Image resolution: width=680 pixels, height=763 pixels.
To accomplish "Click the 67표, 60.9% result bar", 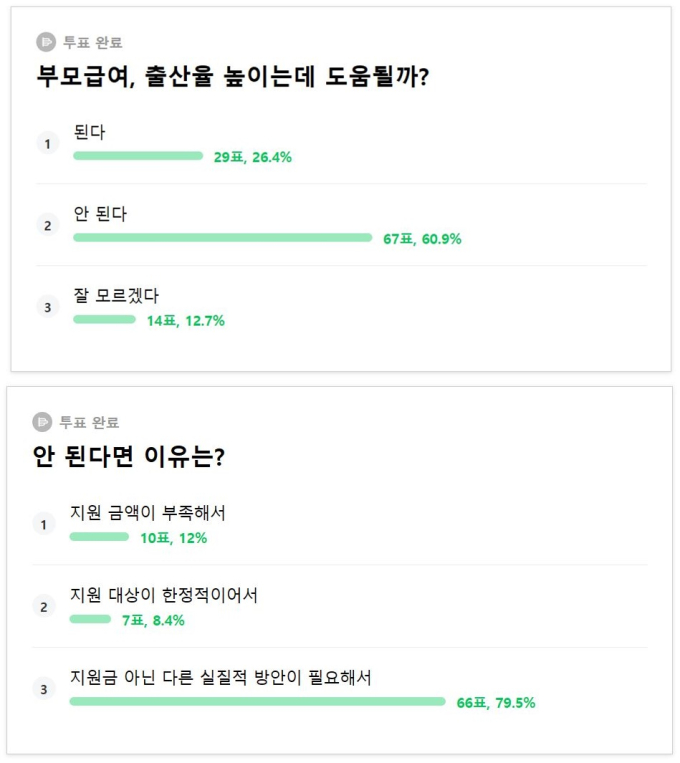I will pyautogui.click(x=222, y=237).
